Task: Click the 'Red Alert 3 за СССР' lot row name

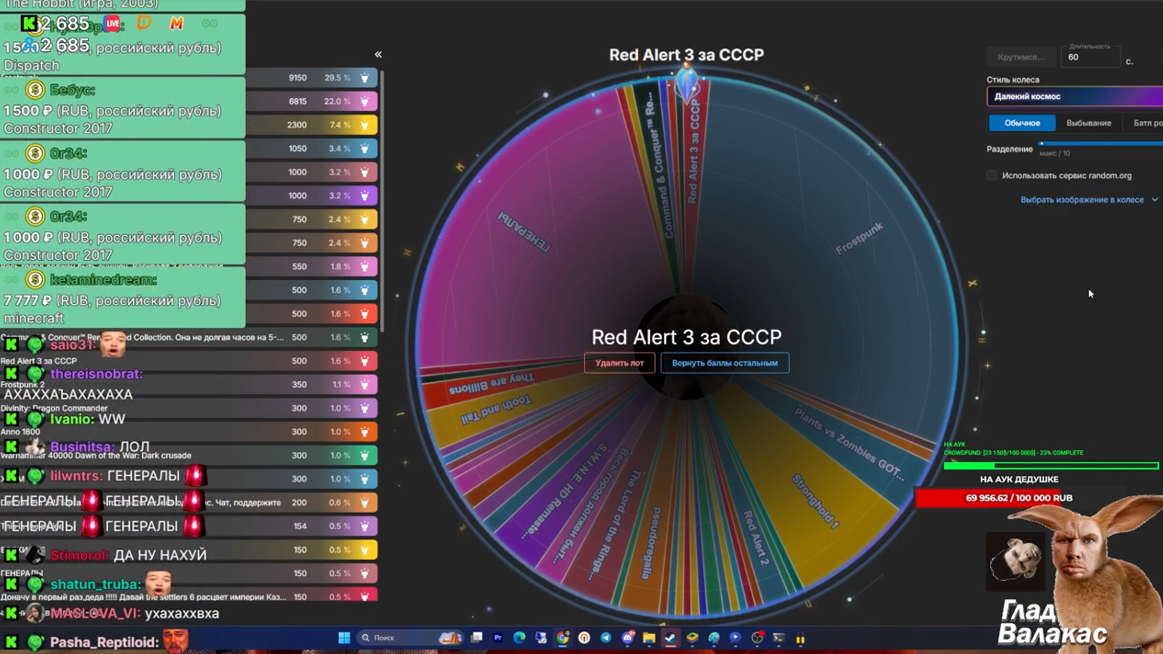Action: [39, 361]
